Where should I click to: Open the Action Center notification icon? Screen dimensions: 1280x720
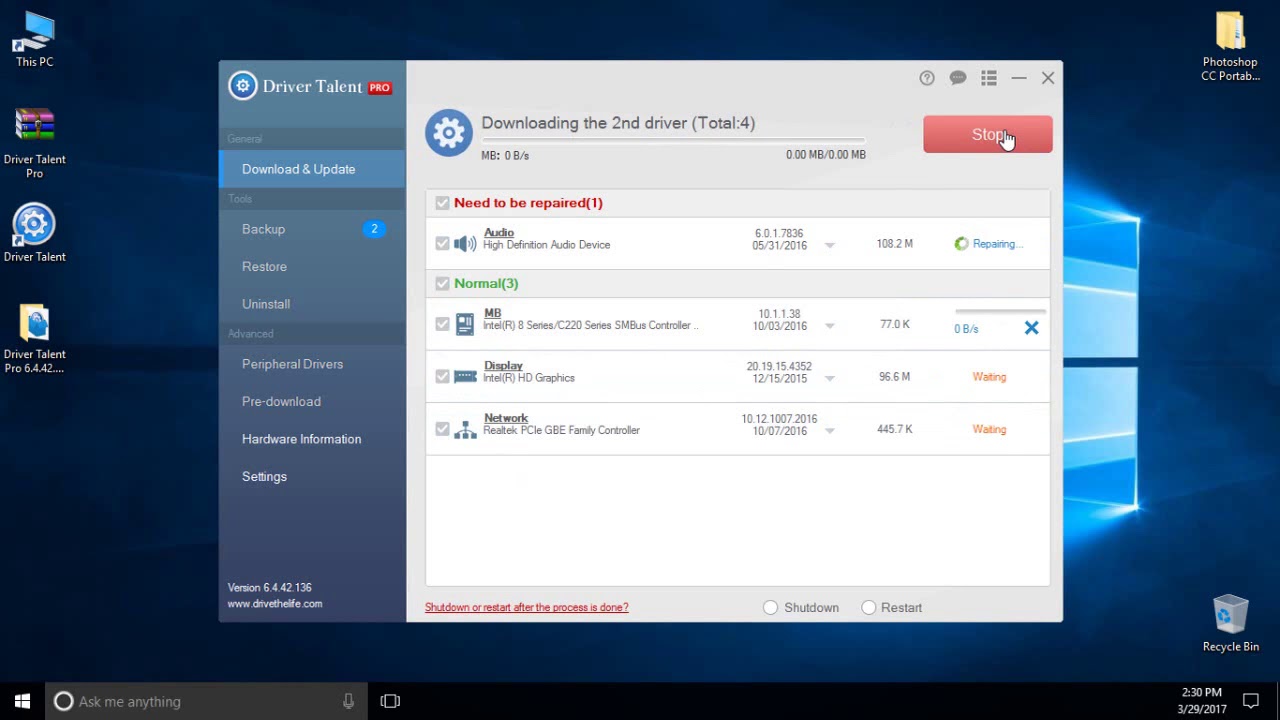click(1250, 701)
